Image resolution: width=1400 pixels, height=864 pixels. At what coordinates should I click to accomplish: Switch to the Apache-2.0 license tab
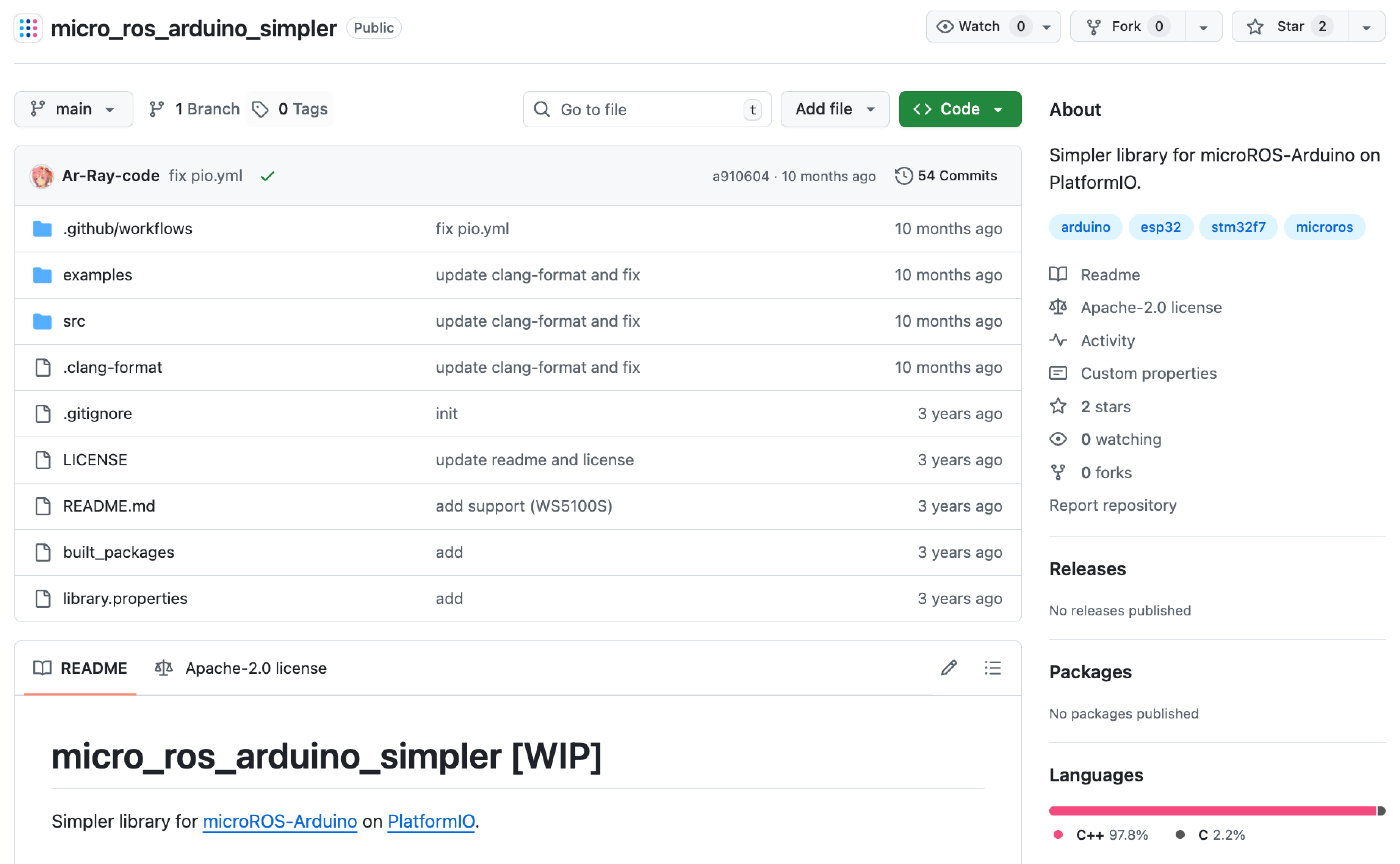pyautogui.click(x=241, y=668)
